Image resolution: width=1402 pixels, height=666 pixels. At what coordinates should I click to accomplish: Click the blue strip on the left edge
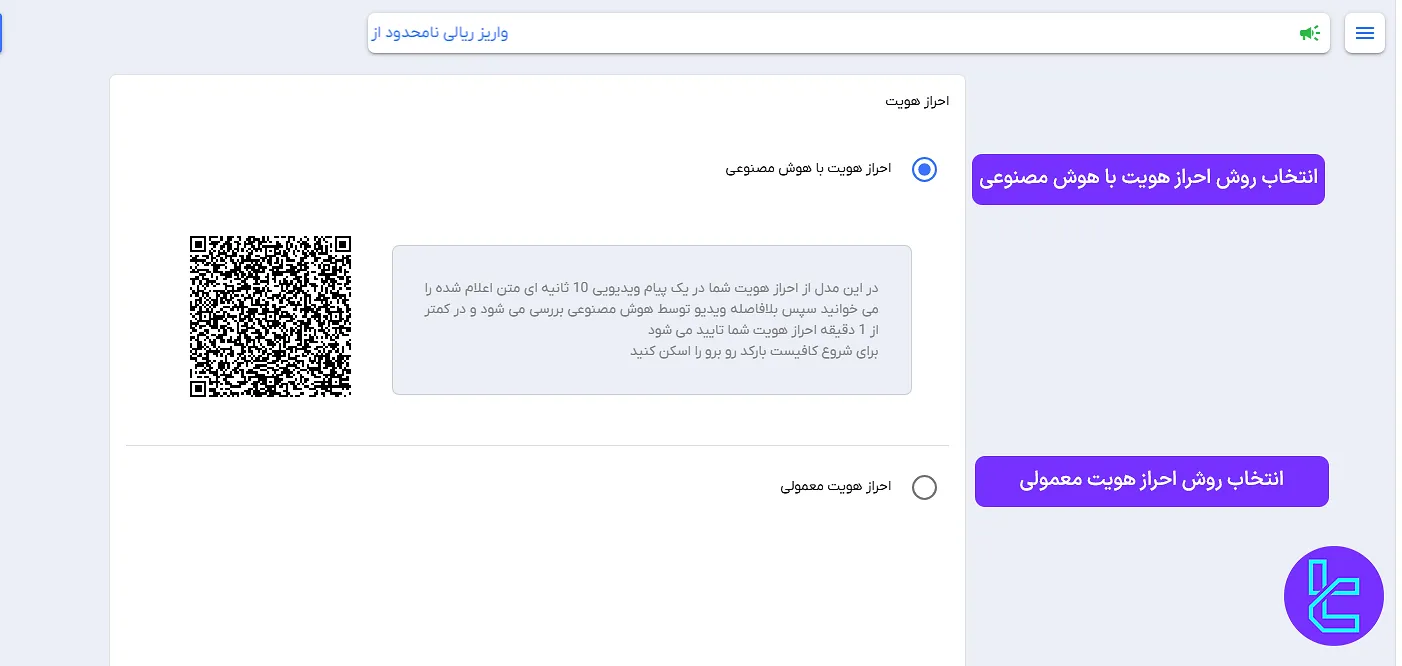3,33
